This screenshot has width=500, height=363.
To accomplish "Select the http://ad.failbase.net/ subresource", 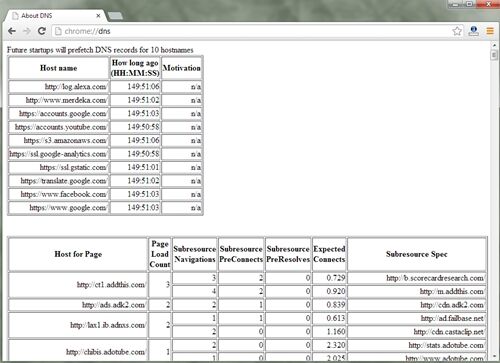I will [x=417, y=318].
